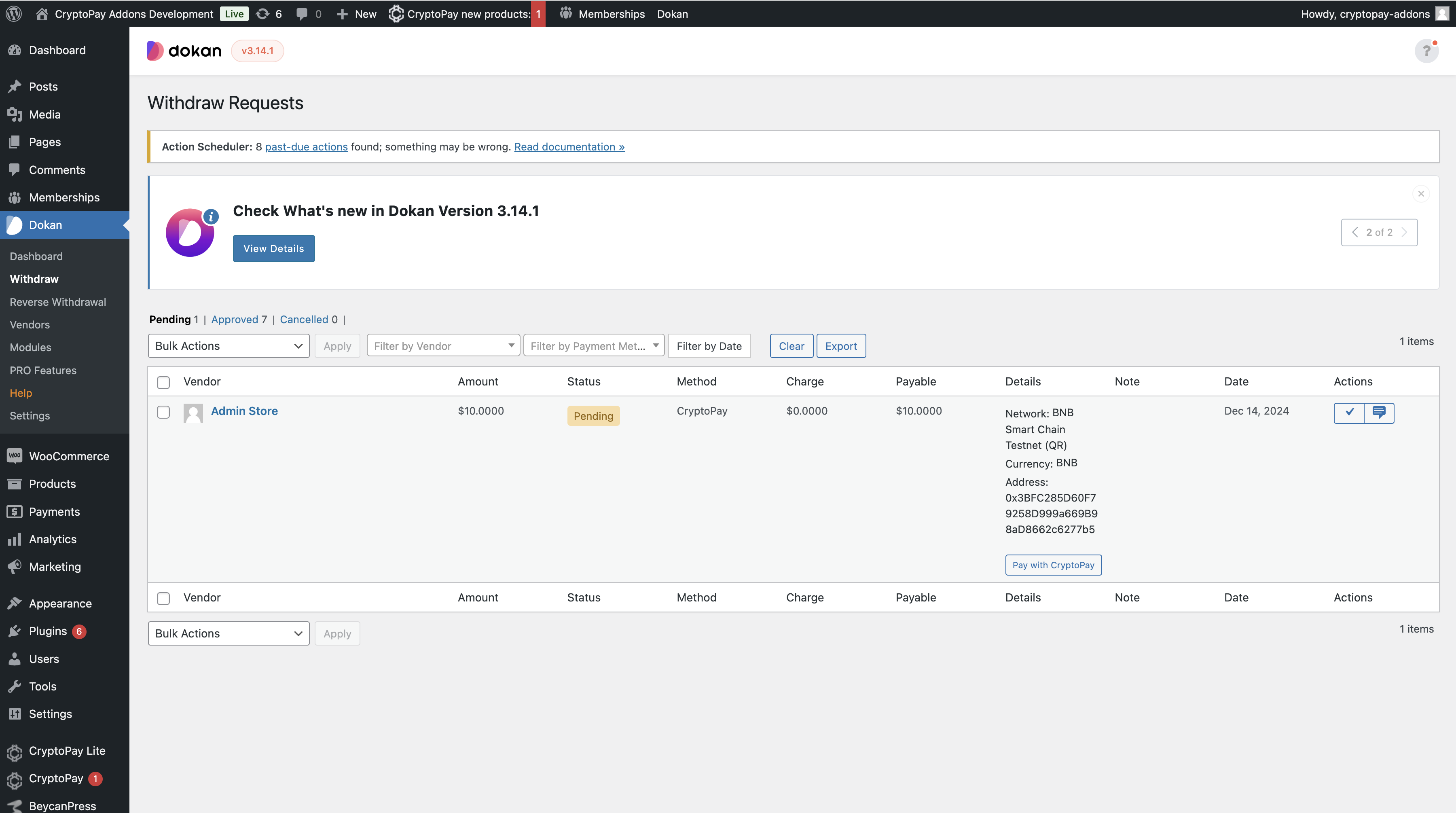Click the help question mark icon
This screenshot has width=1456, height=813.
[1426, 51]
